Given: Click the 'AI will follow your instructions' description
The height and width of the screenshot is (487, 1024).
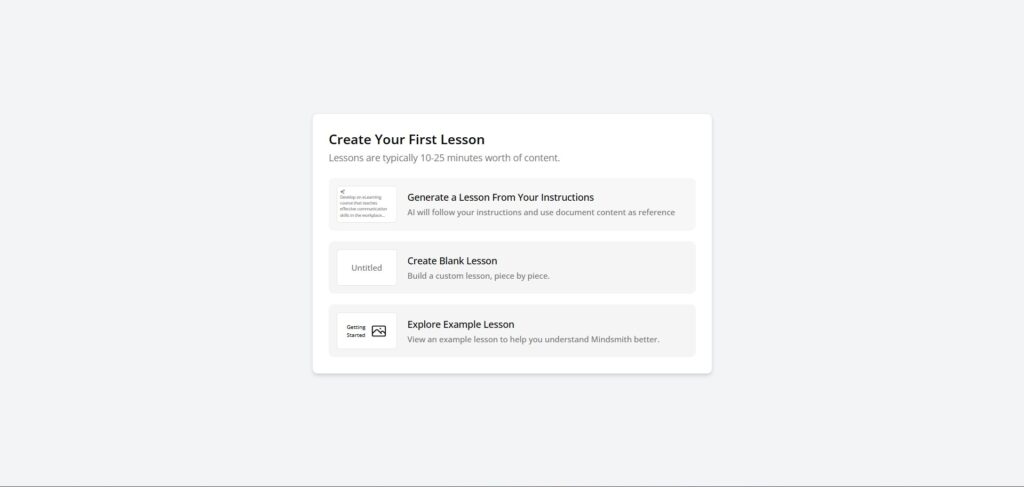Looking at the screenshot, I should (x=540, y=212).
